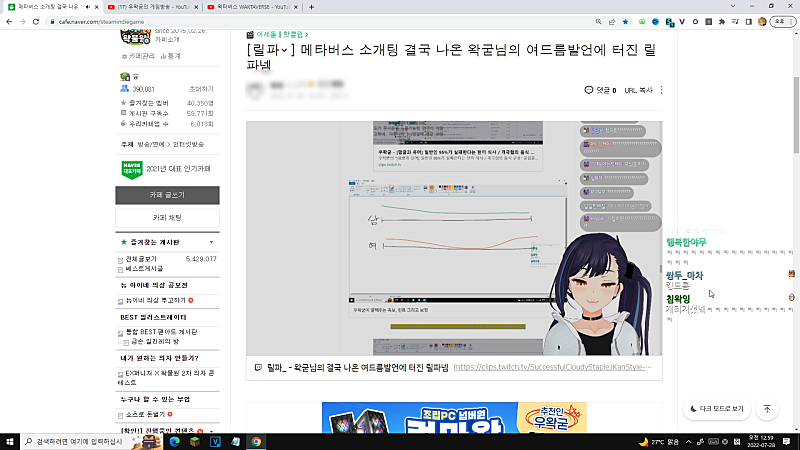Open 뉴아네 의상 투고하기 board
This screenshot has height=450, width=800.
[156, 301]
